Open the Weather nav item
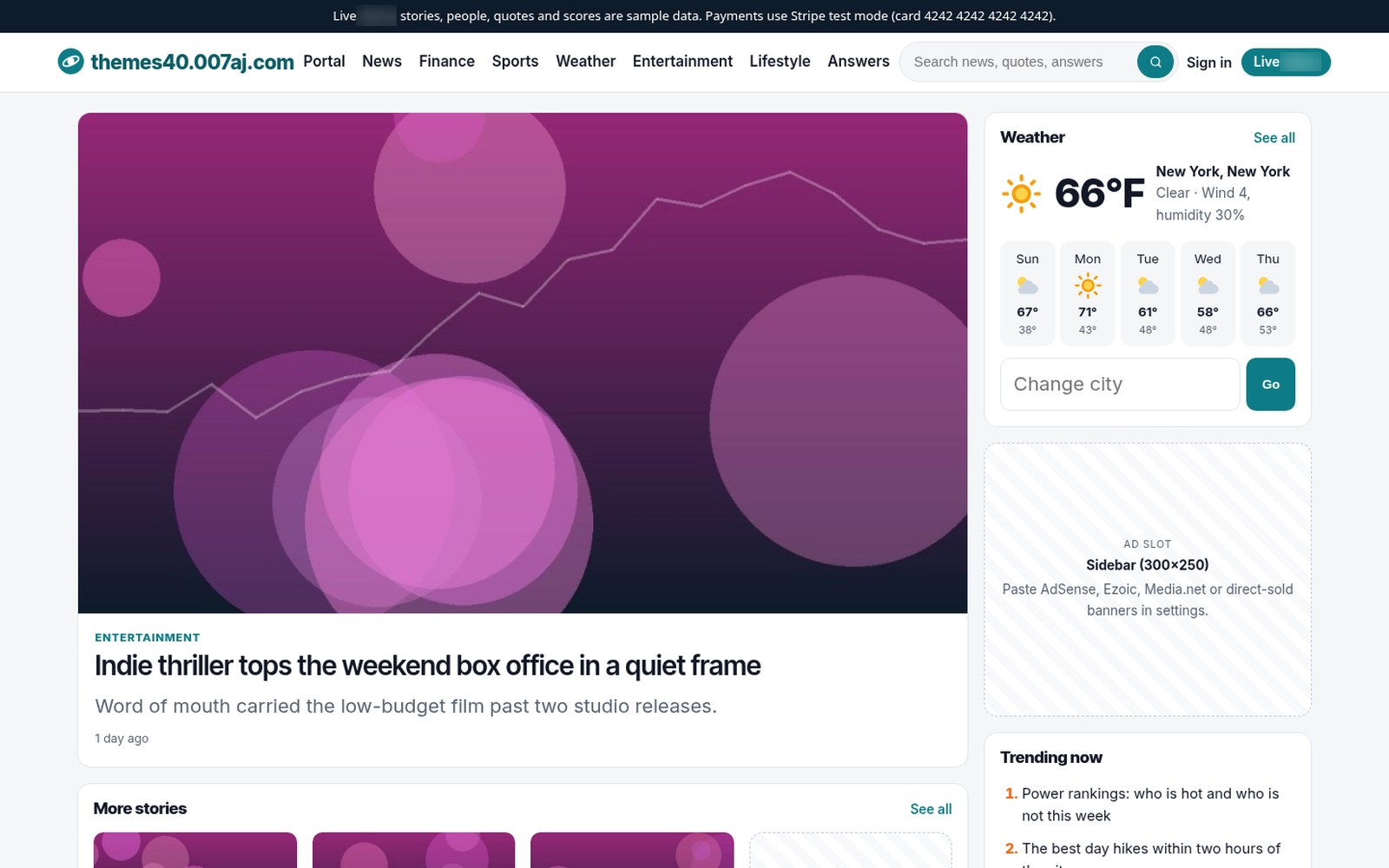 [586, 62]
